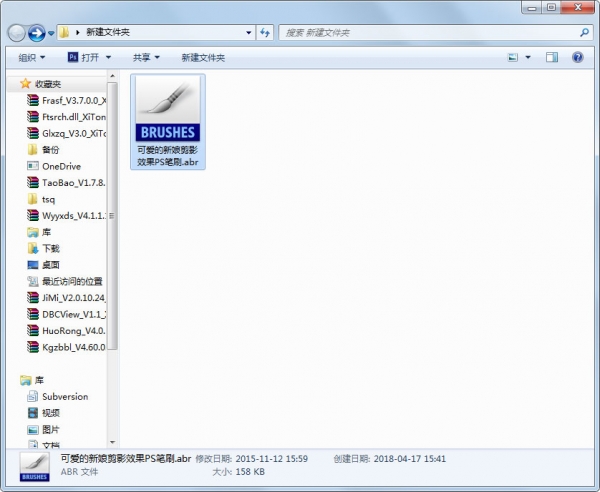Open the Wyyxds_V4.1.1 archive item
The height and width of the screenshot is (492, 600).
click(67, 215)
